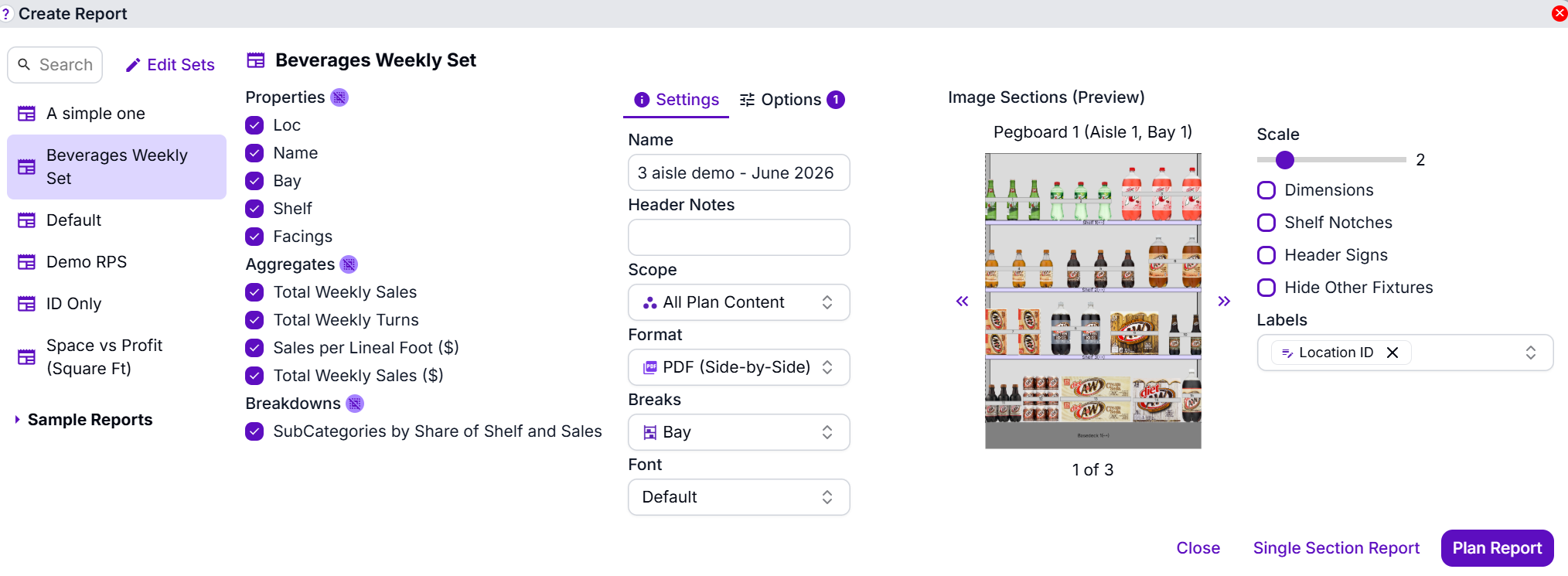Uncheck the Facings property
This screenshot has height=576, width=1568.
254,237
